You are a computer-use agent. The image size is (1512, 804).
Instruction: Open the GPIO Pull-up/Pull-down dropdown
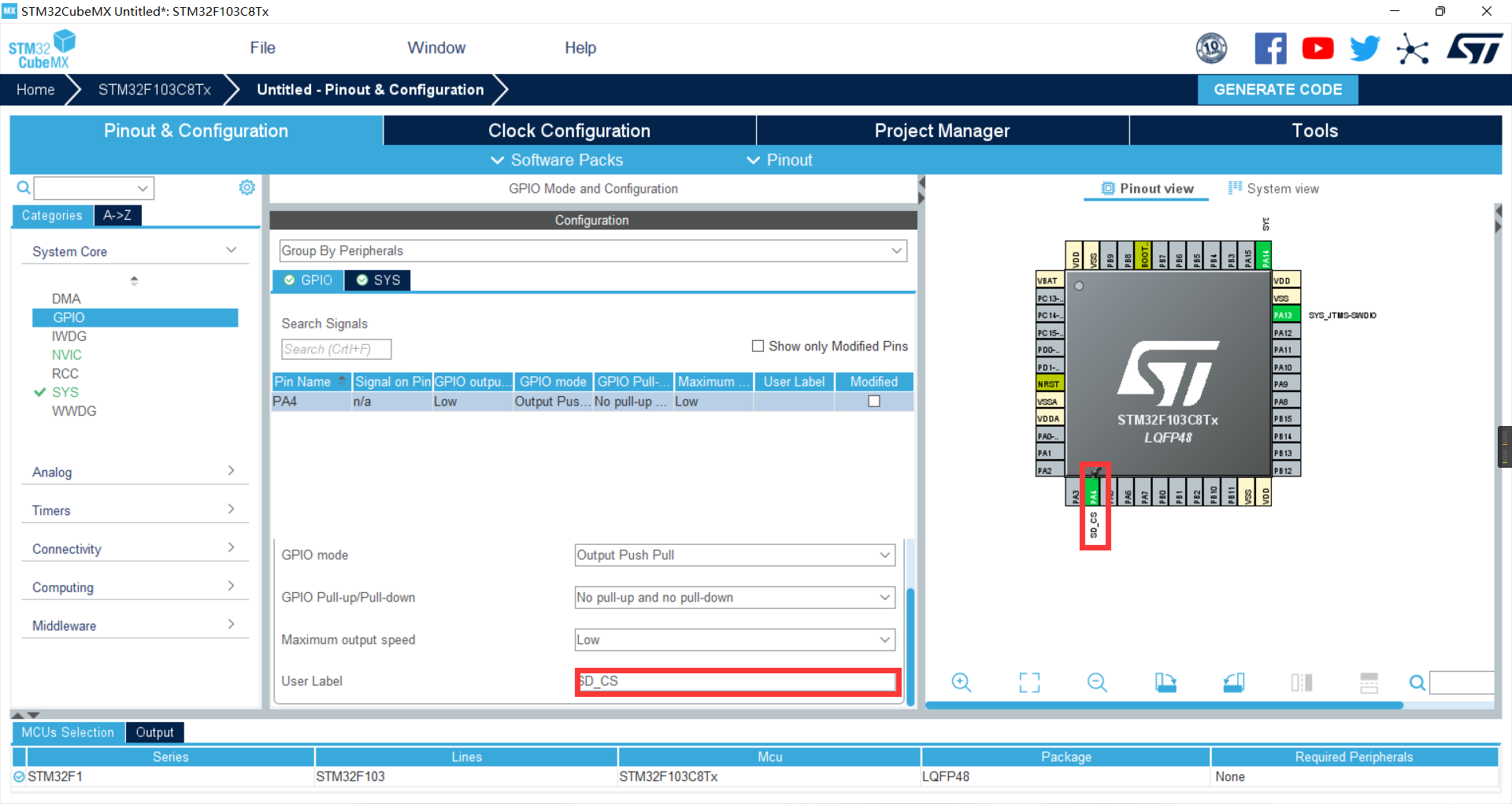coord(735,598)
